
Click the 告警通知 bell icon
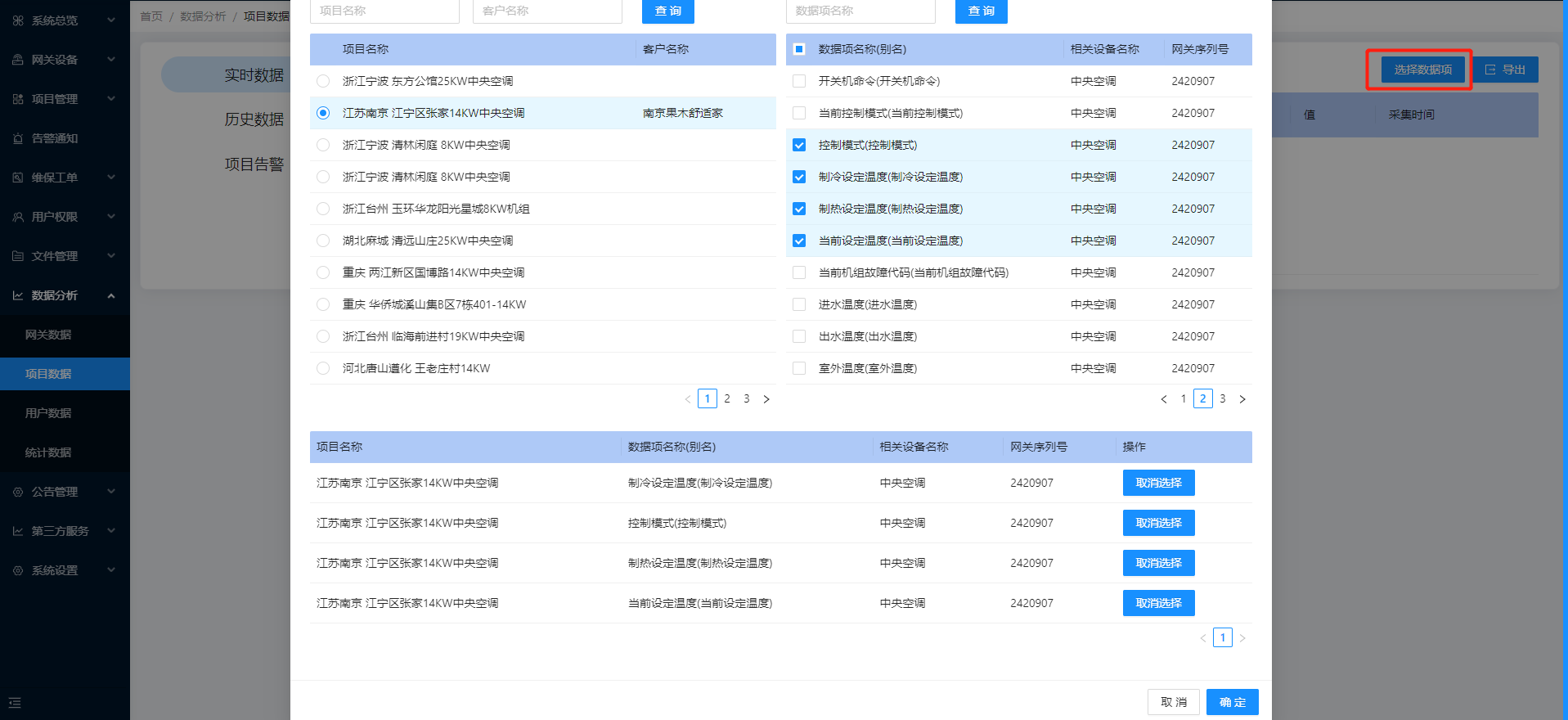[18, 138]
